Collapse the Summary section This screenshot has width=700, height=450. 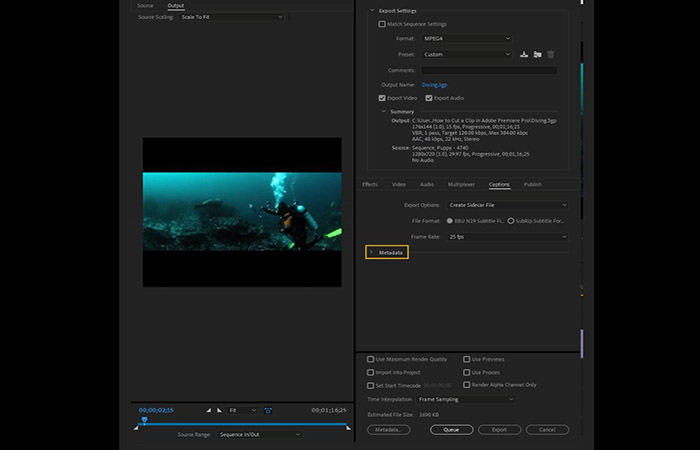(x=383, y=112)
